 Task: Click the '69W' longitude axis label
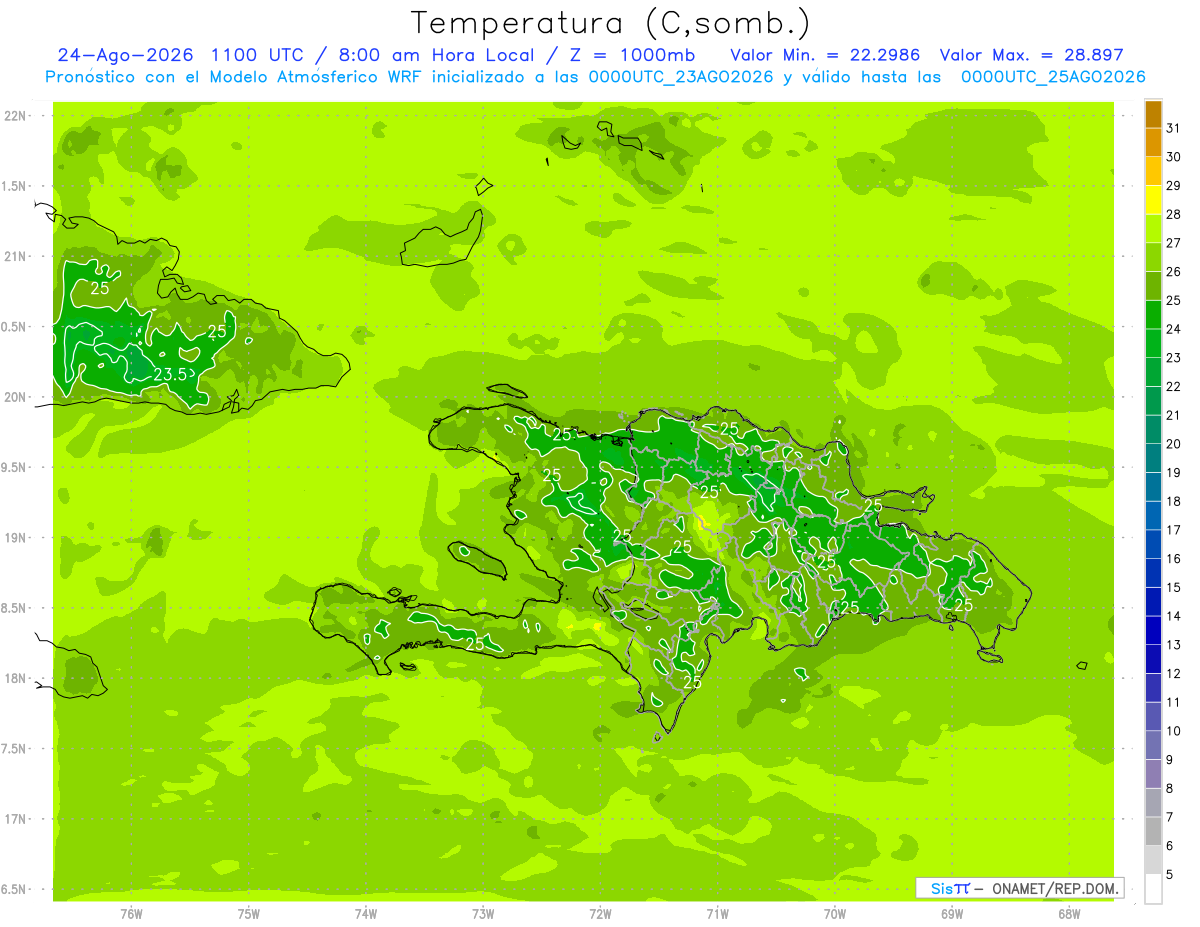coord(952,914)
